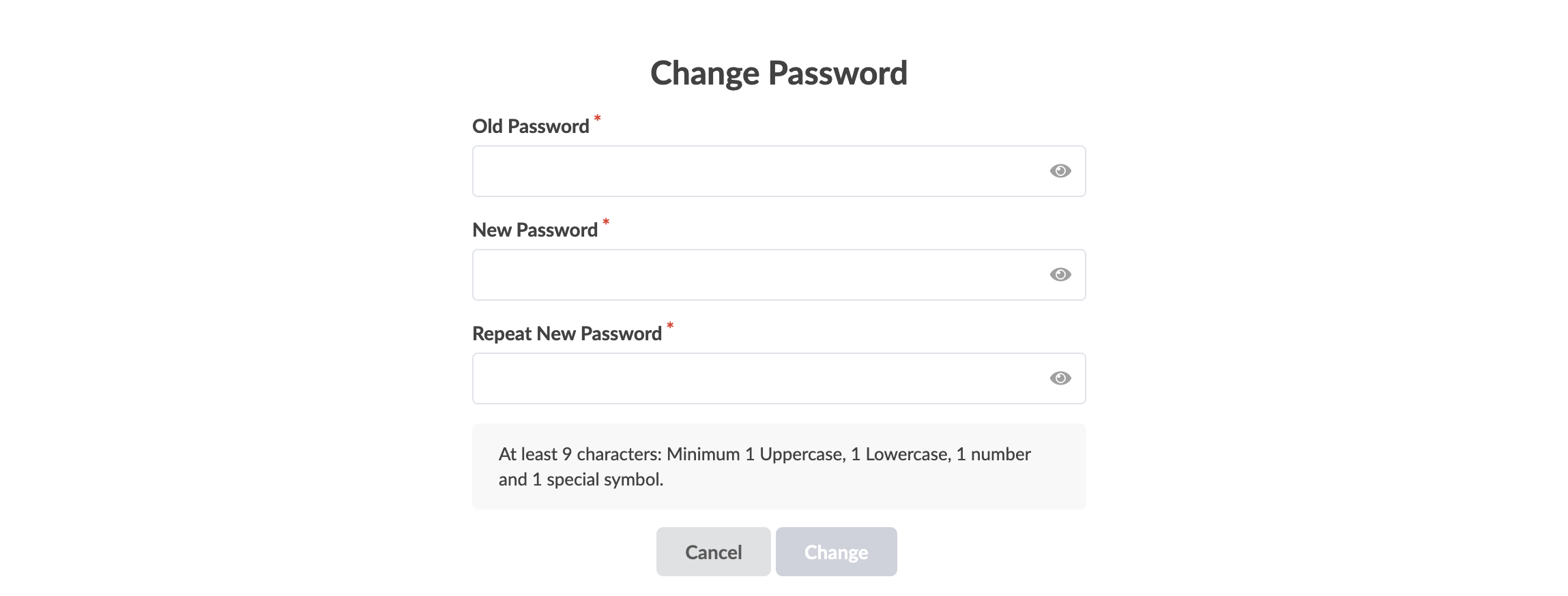Click "special symbol" in the requirements text
Screen dimensions: 1568x596
pyautogui.click(x=604, y=479)
